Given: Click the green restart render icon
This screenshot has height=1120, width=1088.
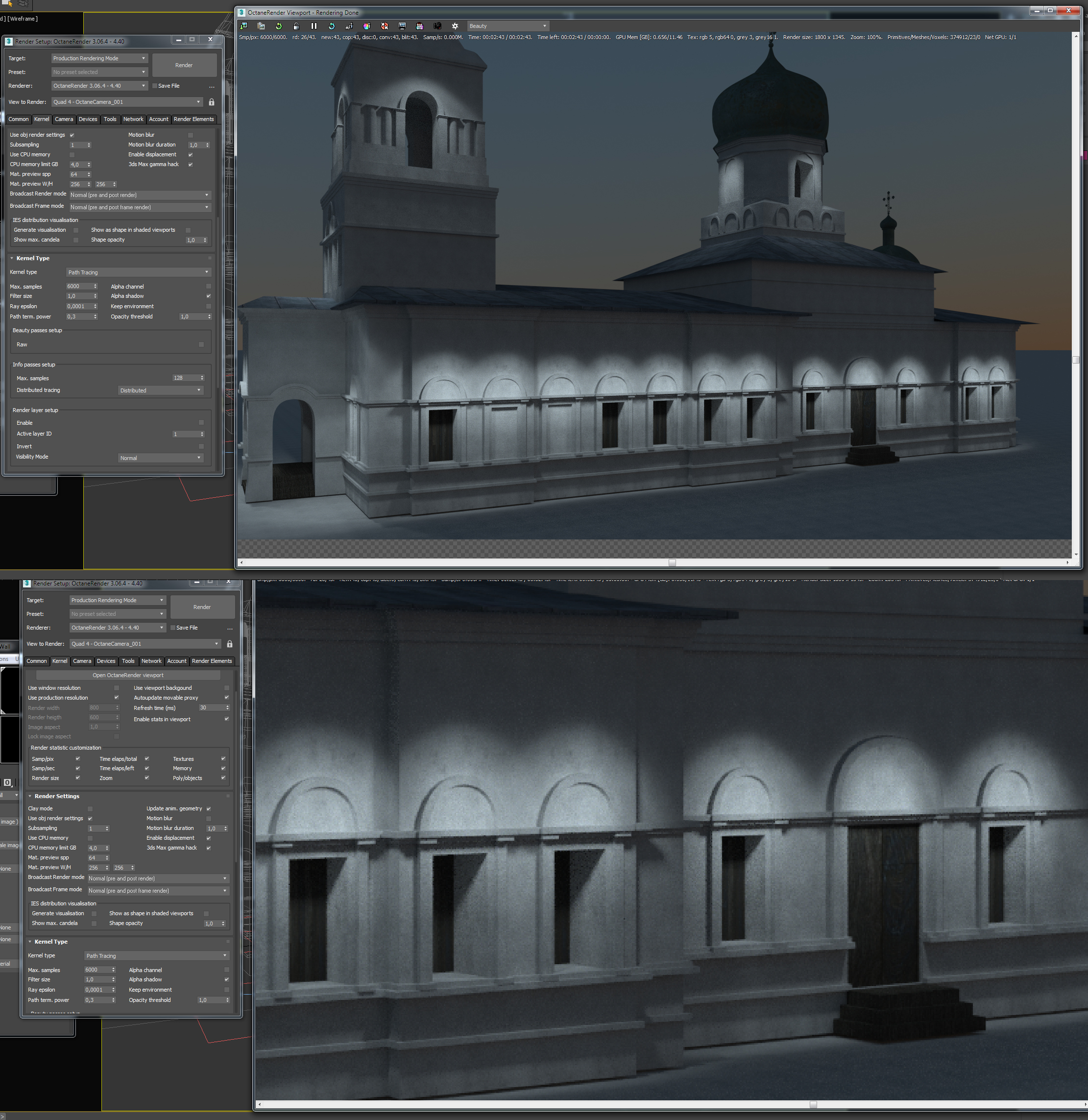Looking at the screenshot, I should [x=278, y=26].
